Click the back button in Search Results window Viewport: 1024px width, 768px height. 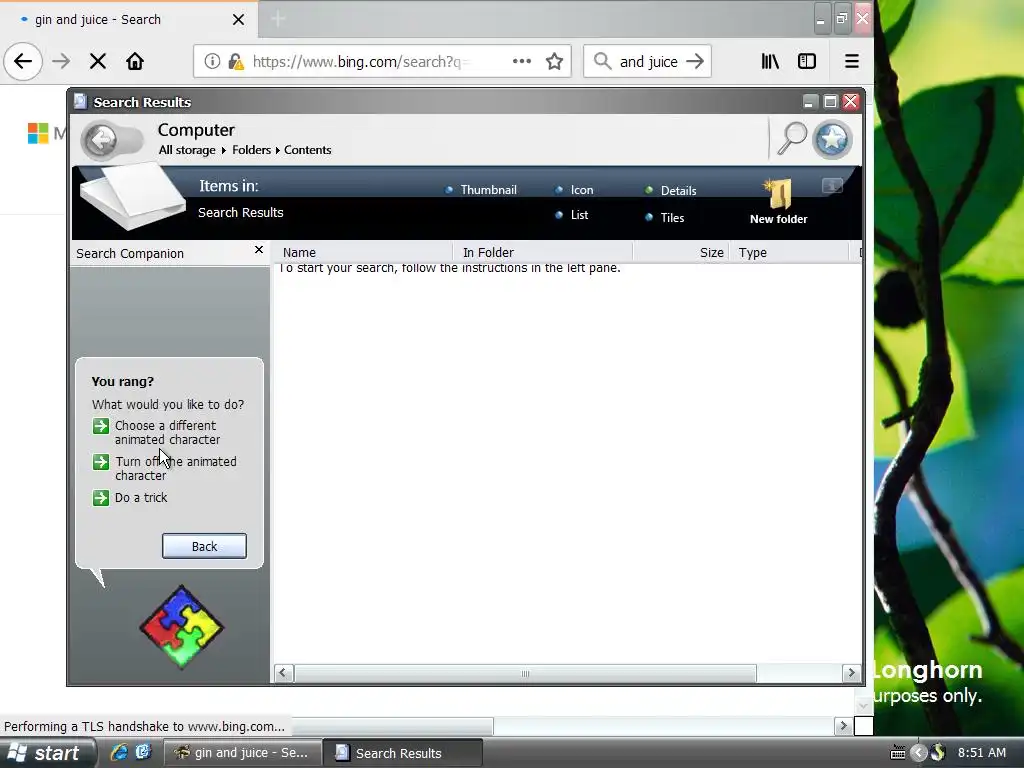tap(101, 139)
